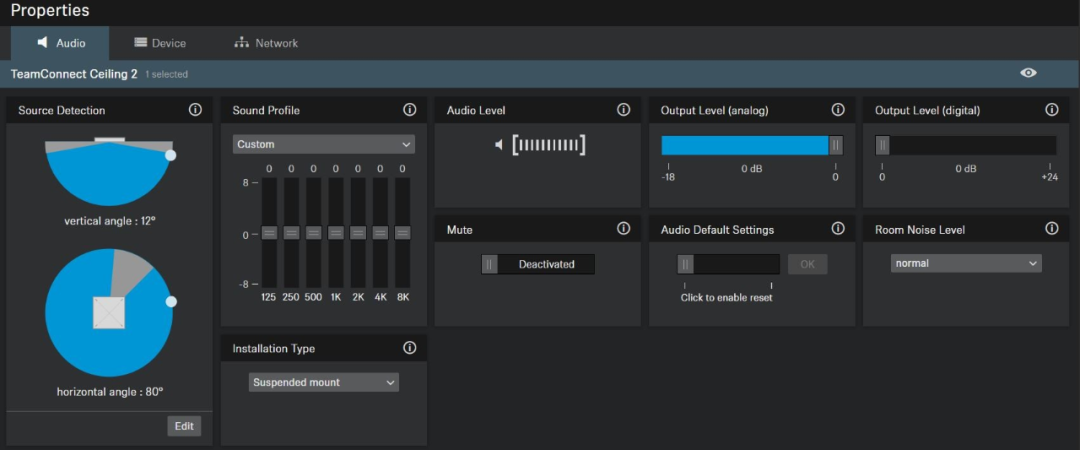Image resolution: width=1080 pixels, height=450 pixels.
Task: Switch to the Device tab
Action: pyautogui.click(x=160, y=43)
